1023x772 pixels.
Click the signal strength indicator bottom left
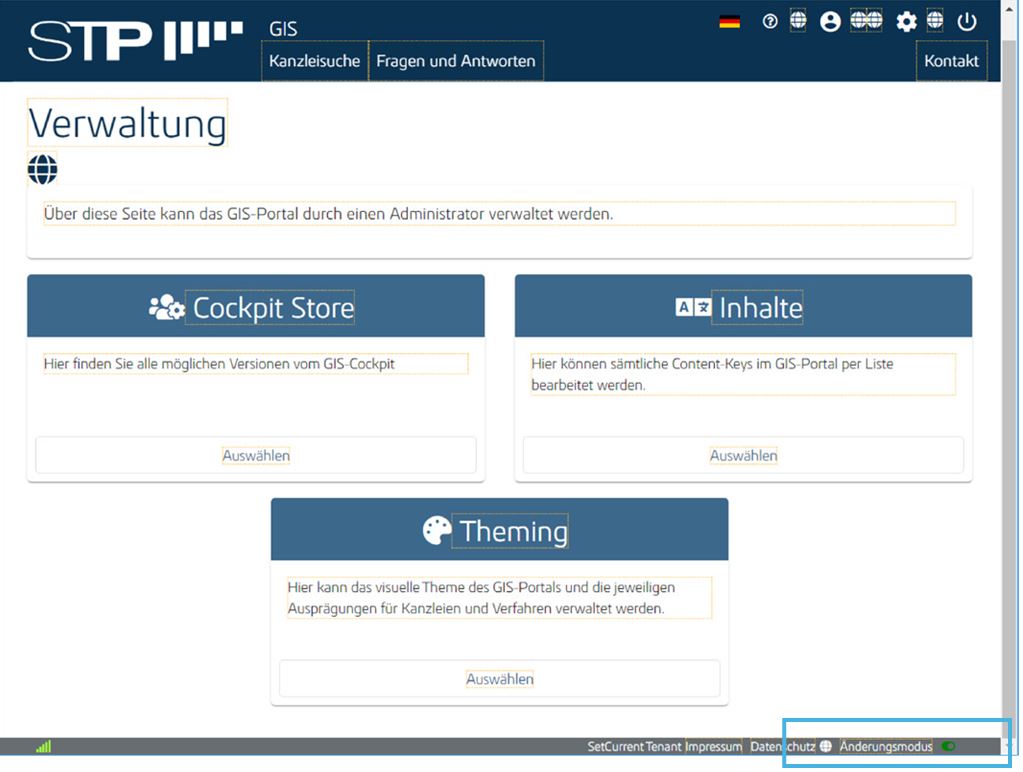click(42, 746)
